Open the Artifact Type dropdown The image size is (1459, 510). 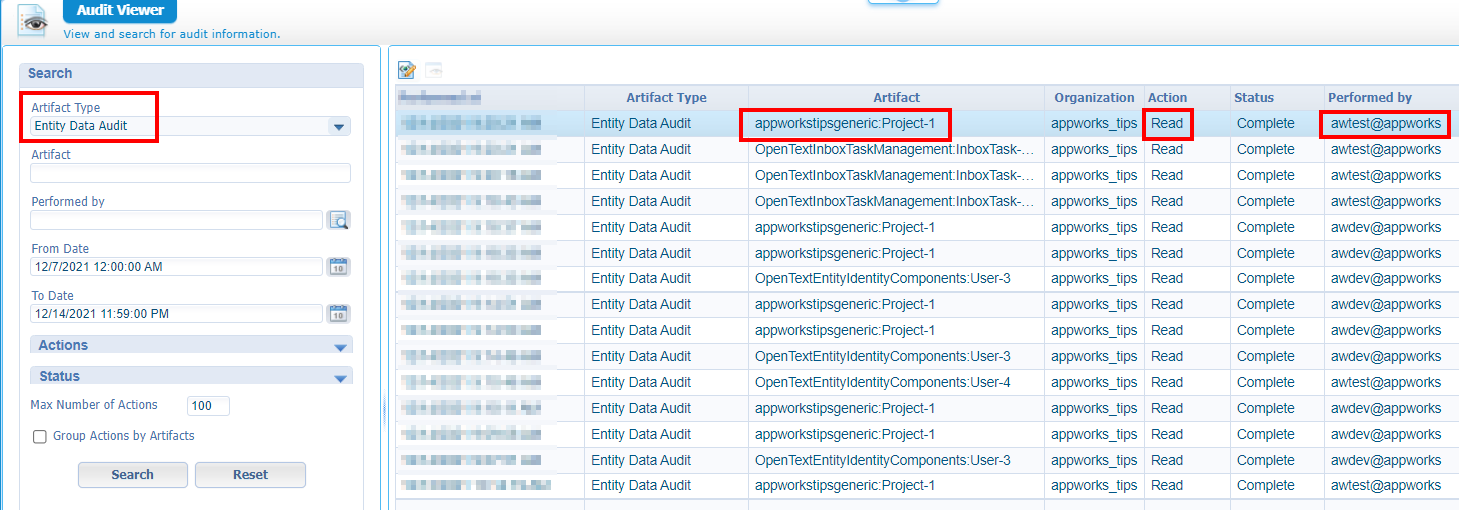[x=339, y=127]
